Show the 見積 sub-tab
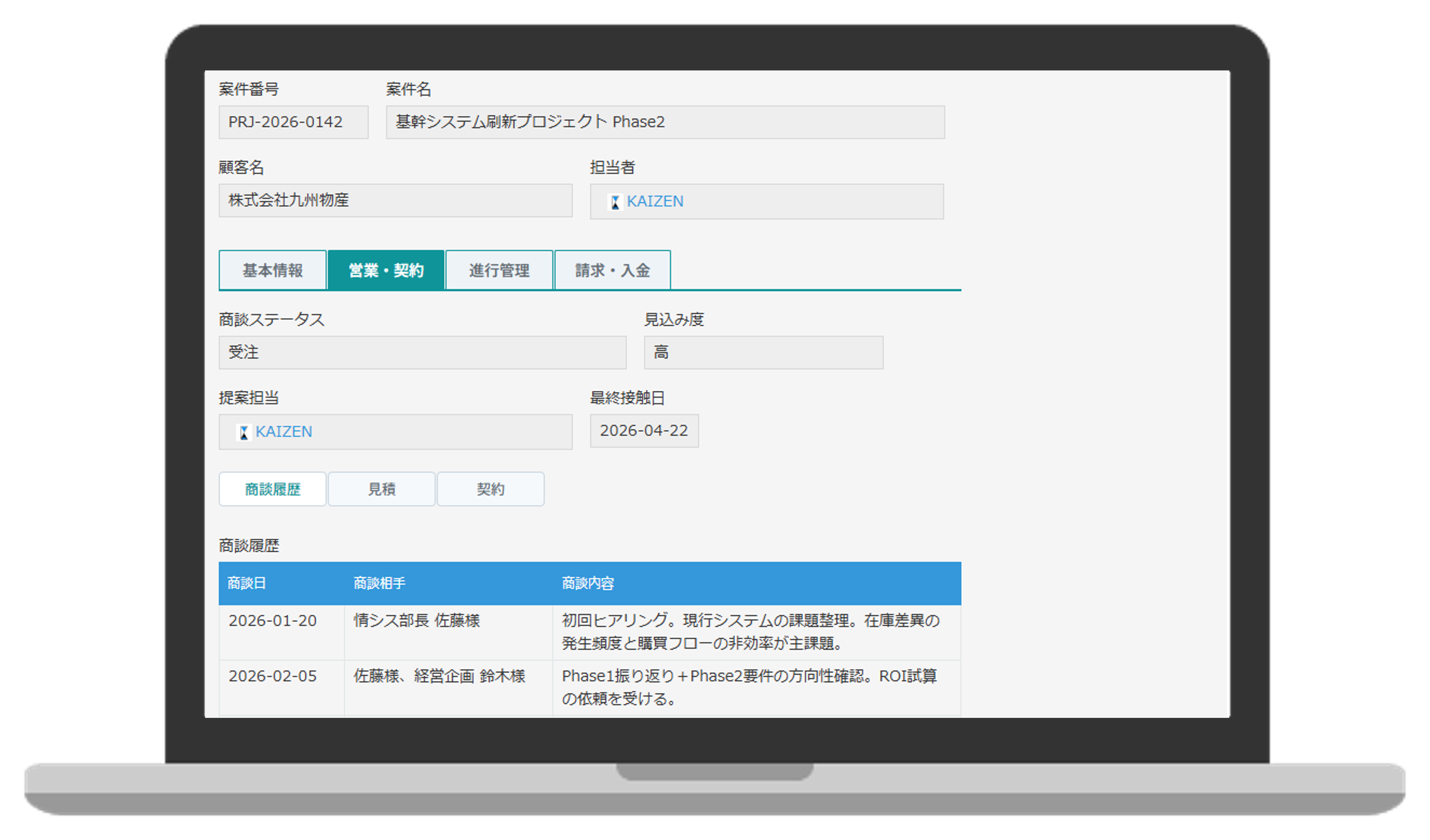The width and height of the screenshot is (1430, 840). 381,488
